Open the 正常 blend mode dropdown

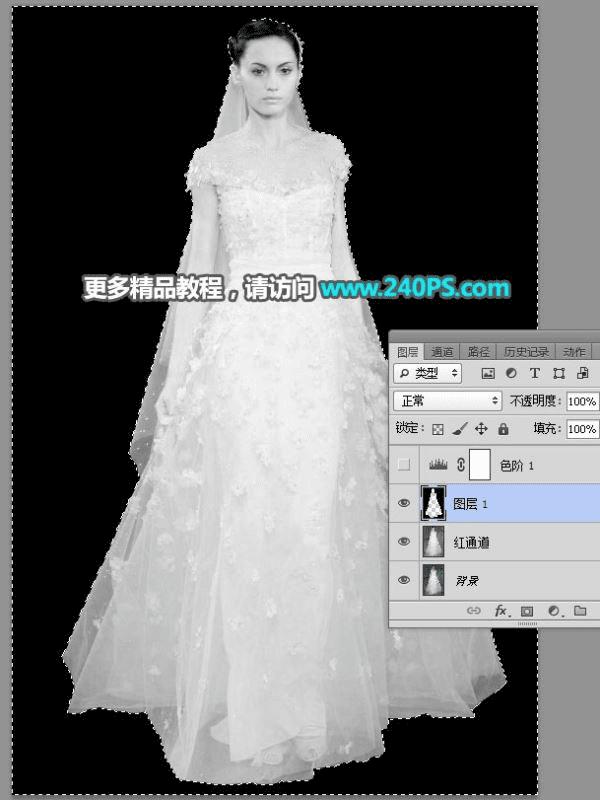click(447, 401)
